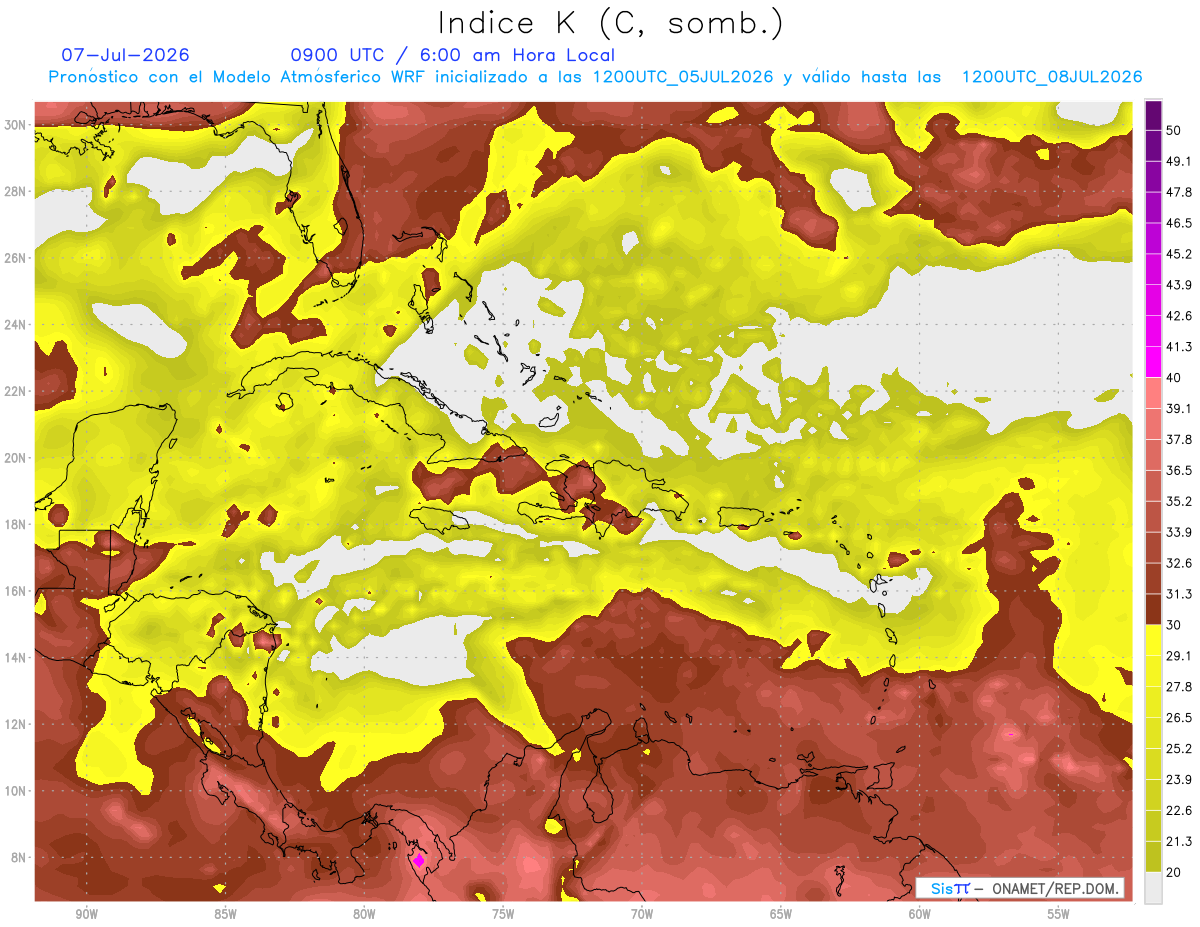Click the '16N' latitude label
Image resolution: width=1200 pixels, height=927 pixels.
tap(16, 591)
